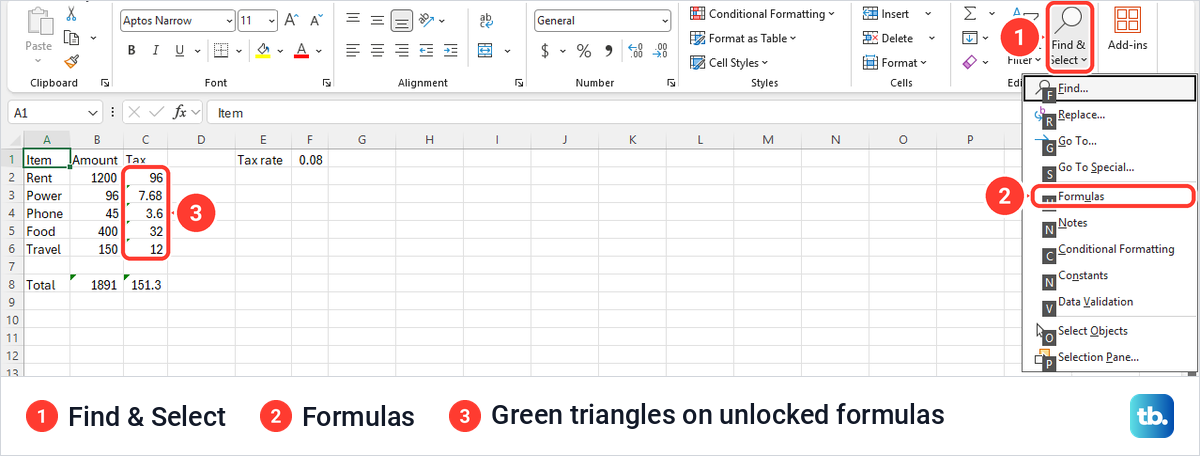Click the Borders icon
Image resolution: width=1200 pixels, height=456 pixels.
pos(221,51)
